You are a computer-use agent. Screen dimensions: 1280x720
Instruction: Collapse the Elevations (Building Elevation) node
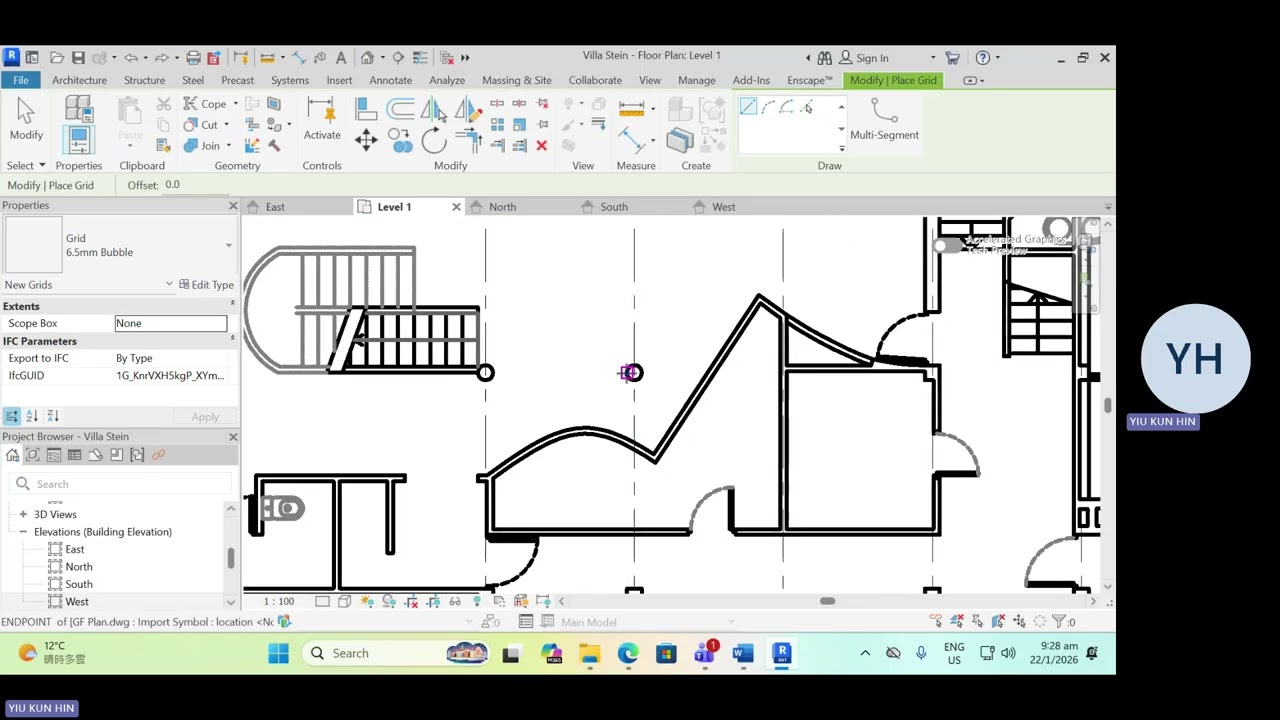[x=23, y=532]
